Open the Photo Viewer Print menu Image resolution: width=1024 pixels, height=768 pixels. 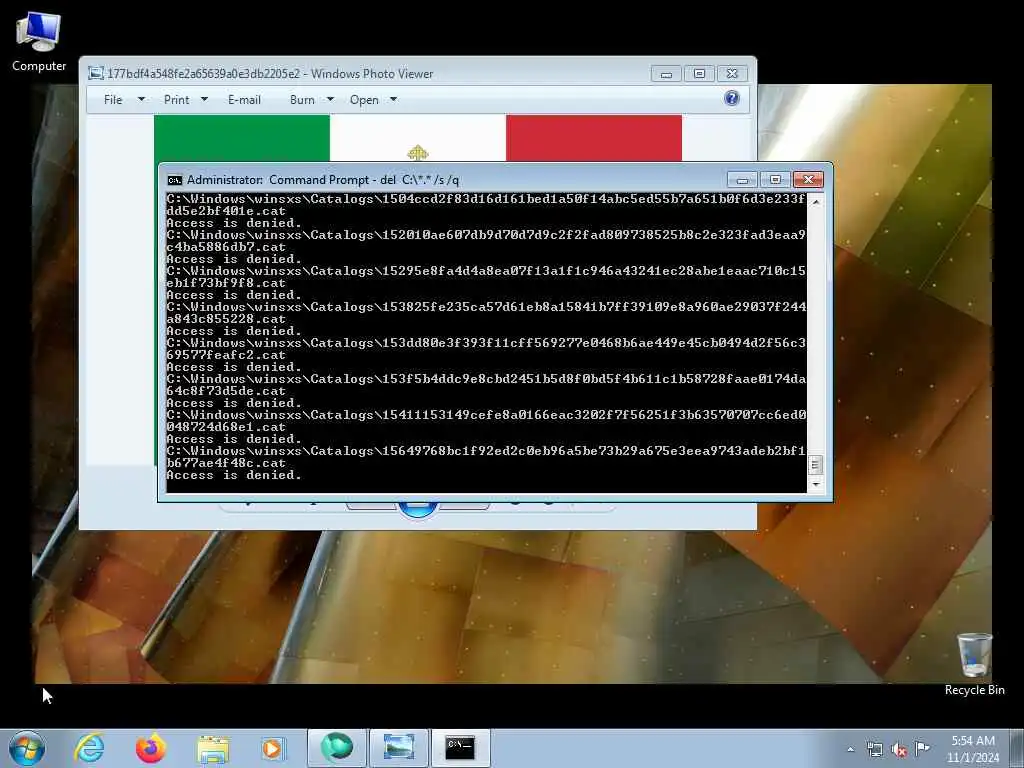(x=176, y=100)
